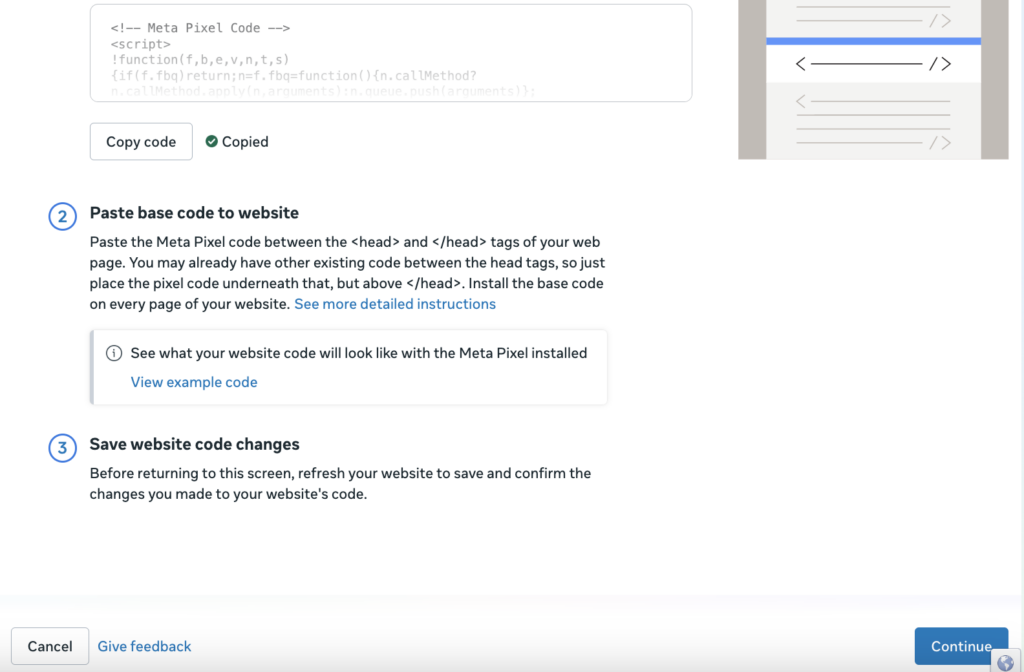Click the blue highlight bar in the illustration
The image size is (1024, 672).
[x=873, y=41]
